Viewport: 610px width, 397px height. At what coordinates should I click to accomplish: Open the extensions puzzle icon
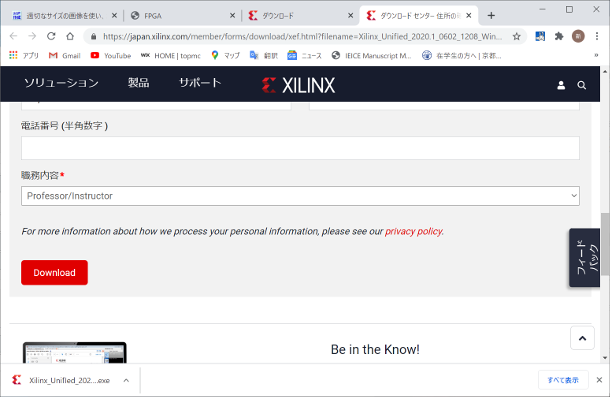pos(559,37)
